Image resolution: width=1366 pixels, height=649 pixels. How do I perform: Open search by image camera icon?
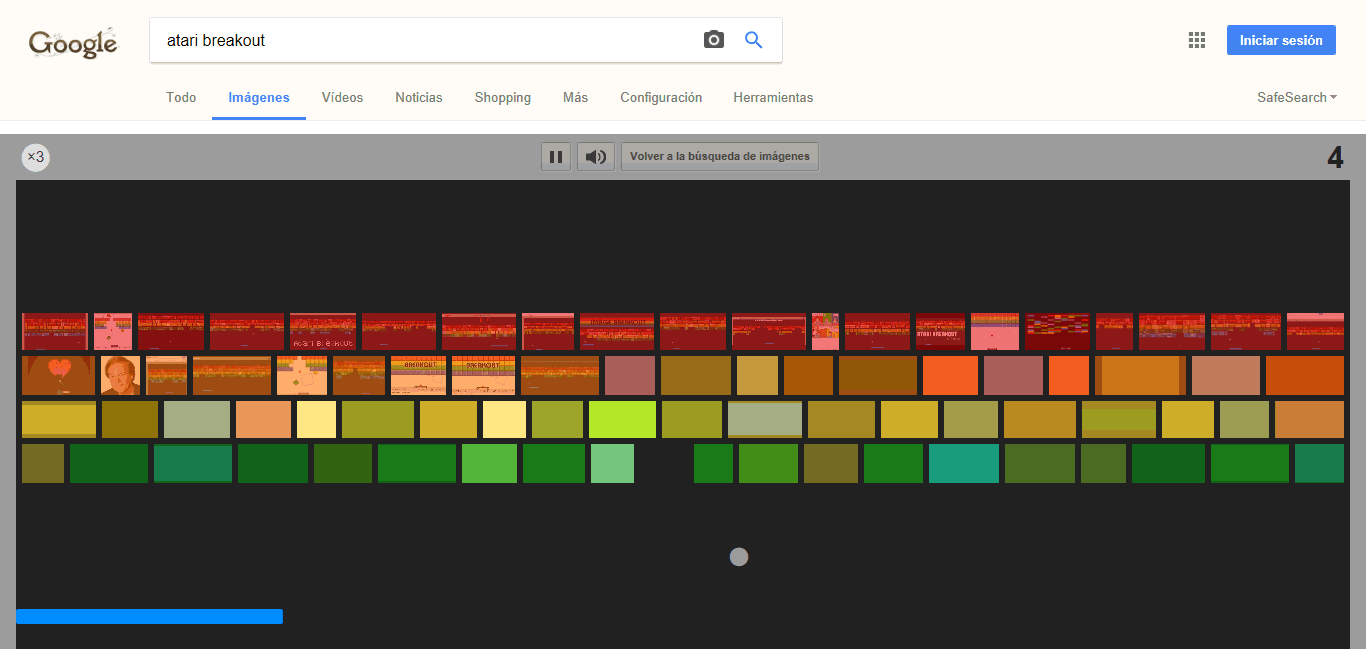pos(713,40)
